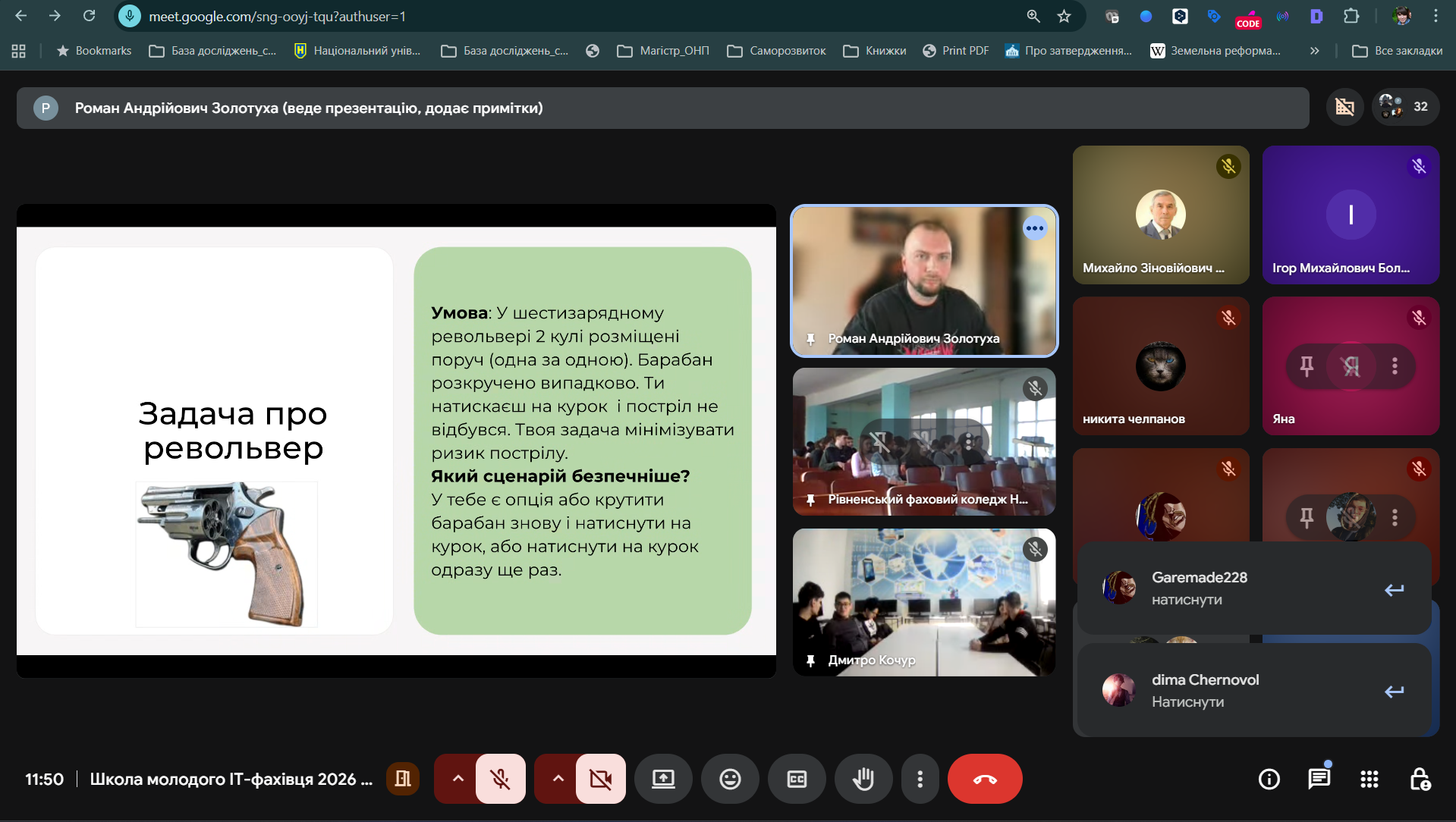This screenshot has width=1456, height=822.
Task: Expand the Все закладки folder
Action: click(x=1398, y=51)
